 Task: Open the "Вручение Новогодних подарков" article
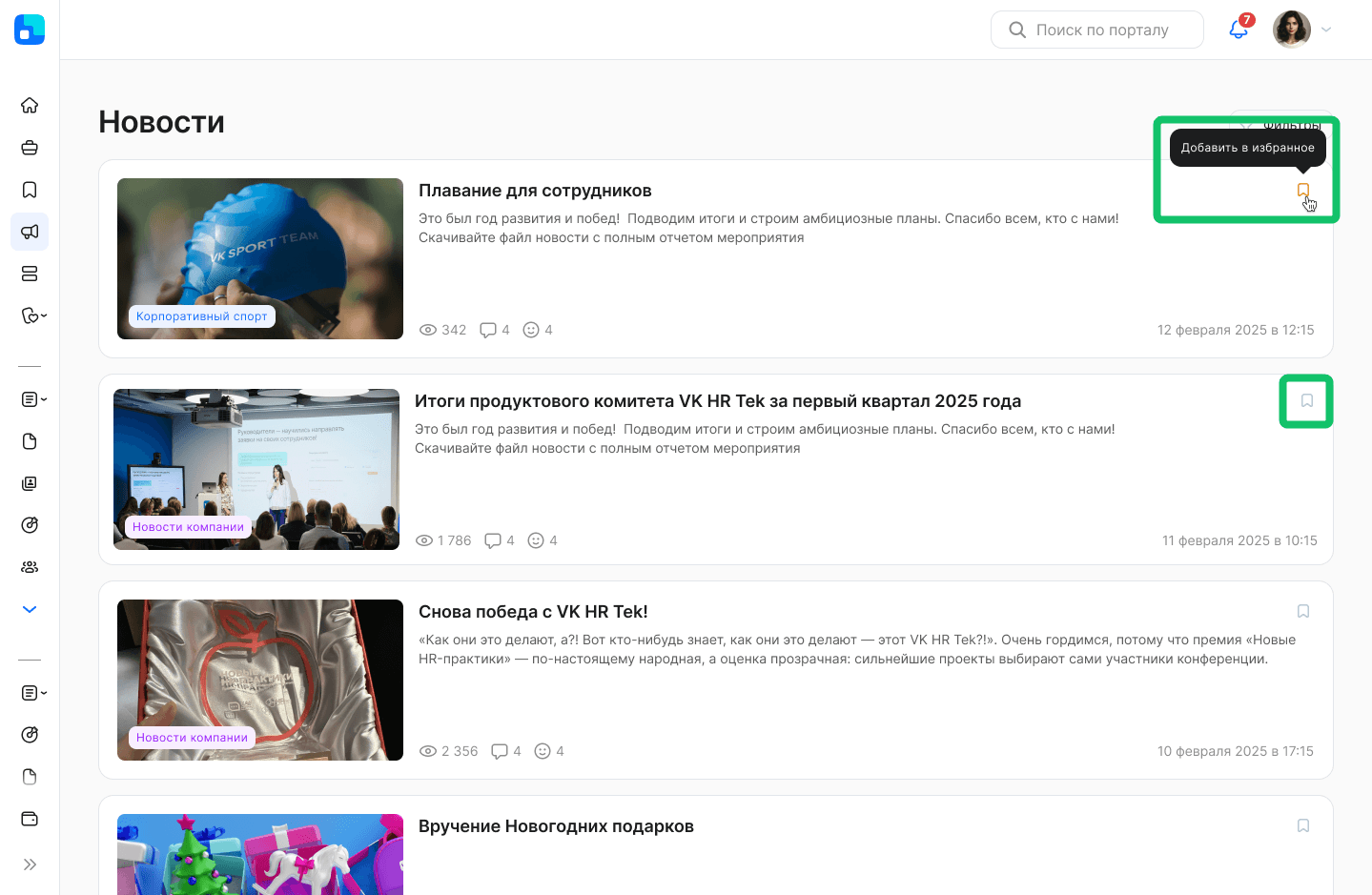(556, 826)
